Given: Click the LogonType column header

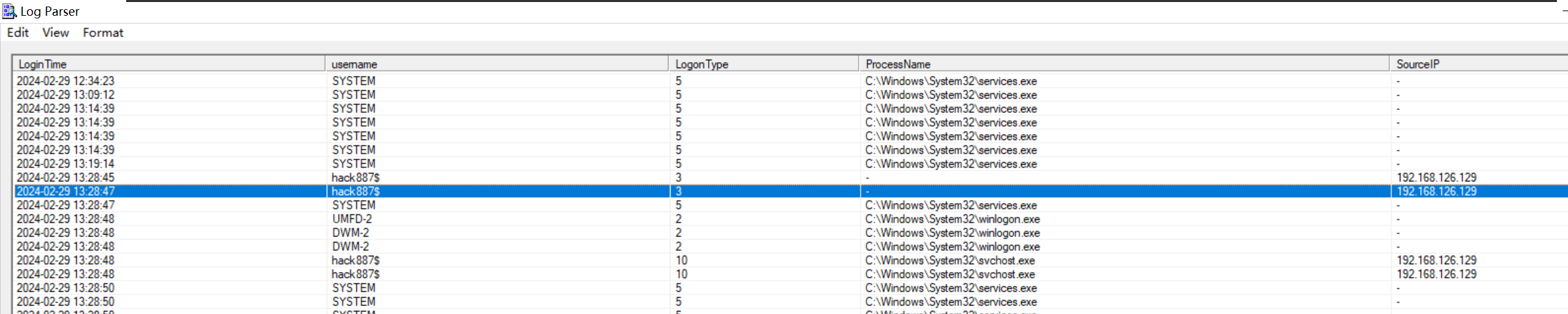Looking at the screenshot, I should 701,64.
